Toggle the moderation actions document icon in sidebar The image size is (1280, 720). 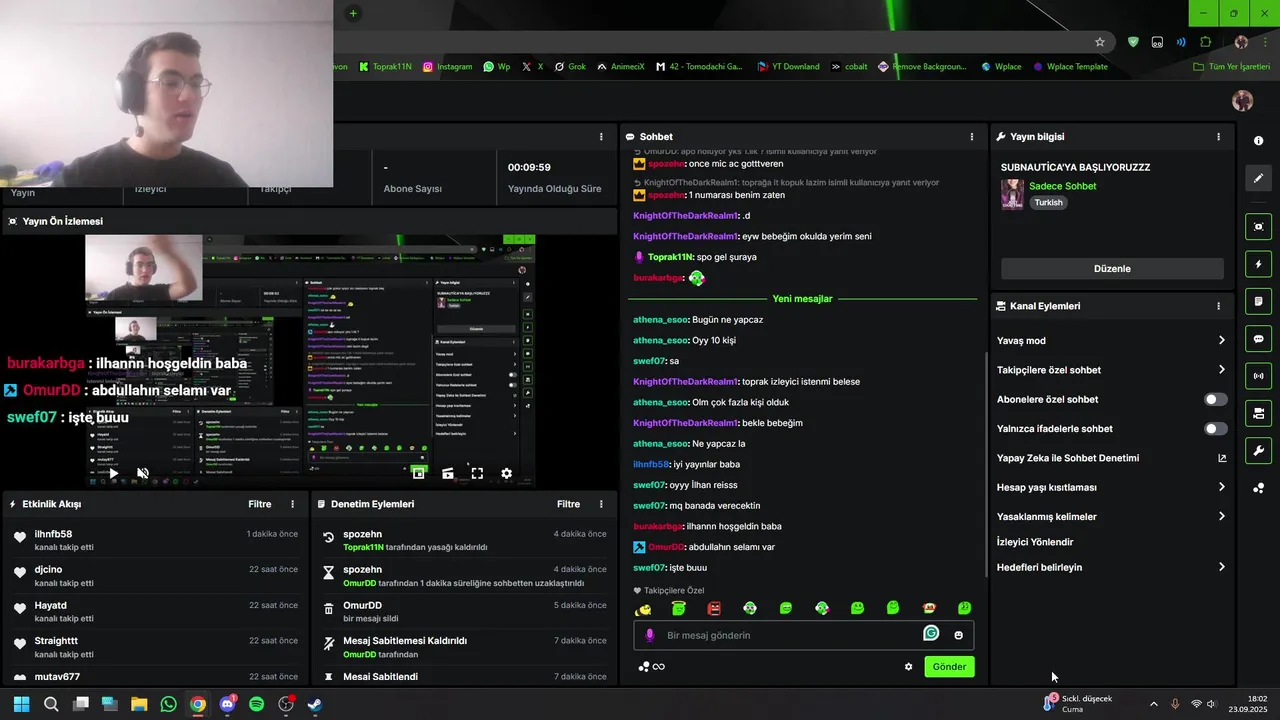[x=1259, y=301]
